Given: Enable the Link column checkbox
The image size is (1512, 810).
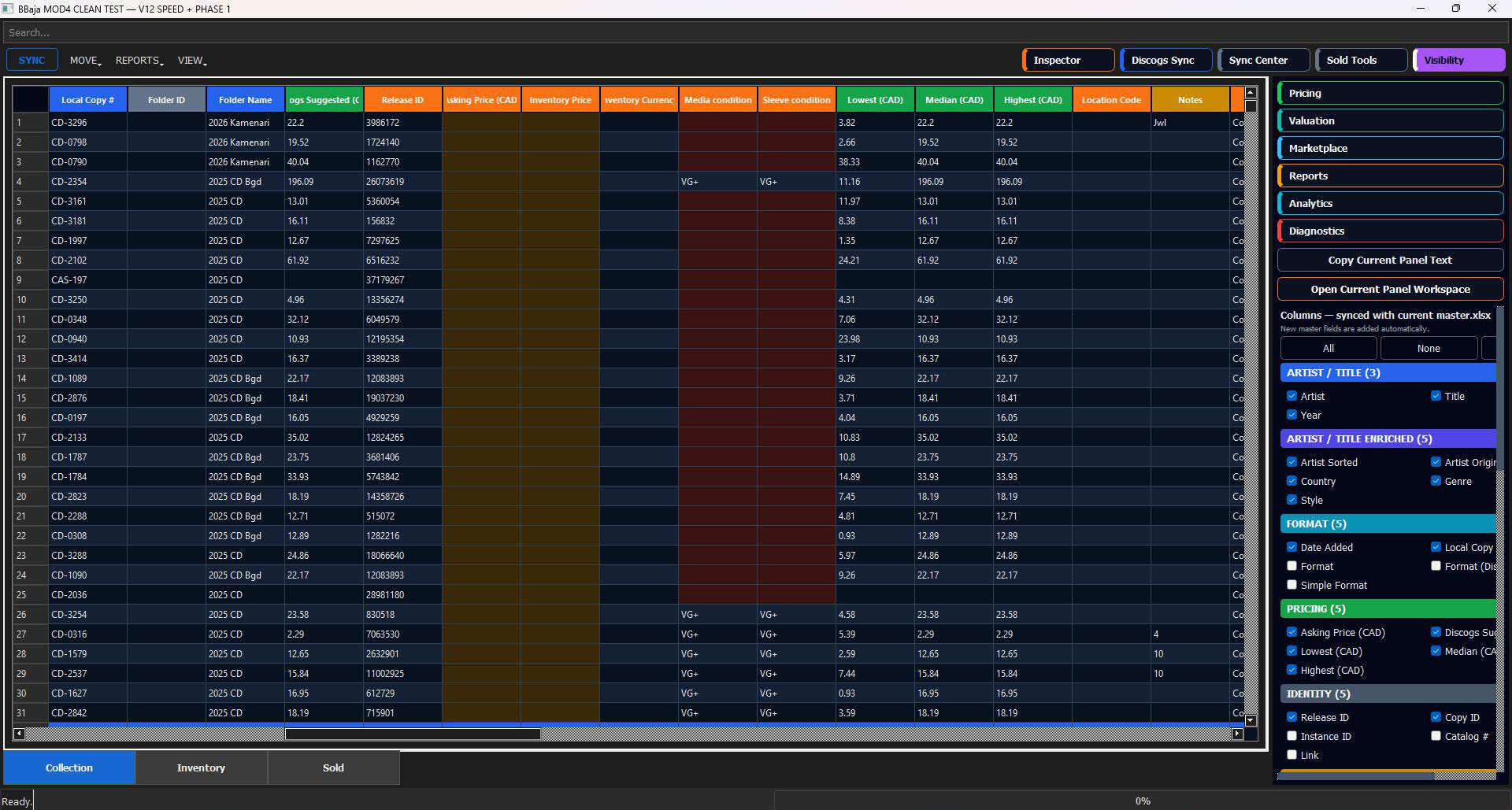Looking at the screenshot, I should pyautogui.click(x=1291, y=755).
